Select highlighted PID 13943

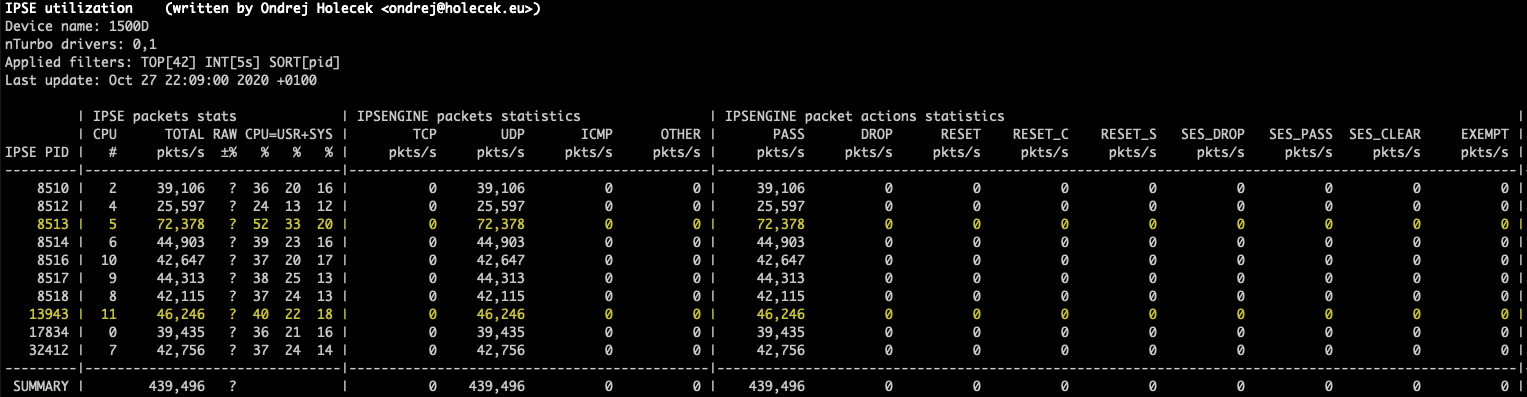[x=49, y=314]
